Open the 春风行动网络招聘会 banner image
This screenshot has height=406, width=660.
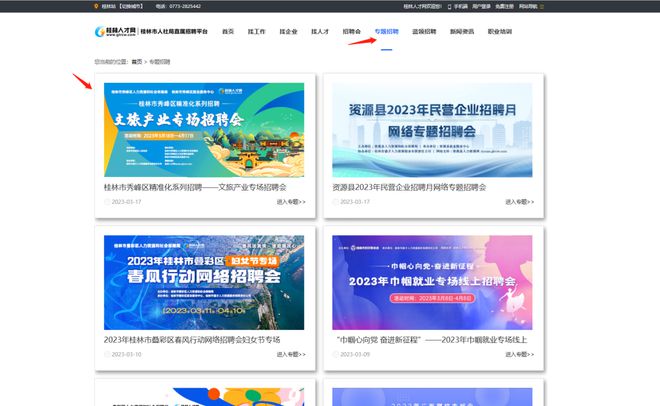[x=204, y=282]
